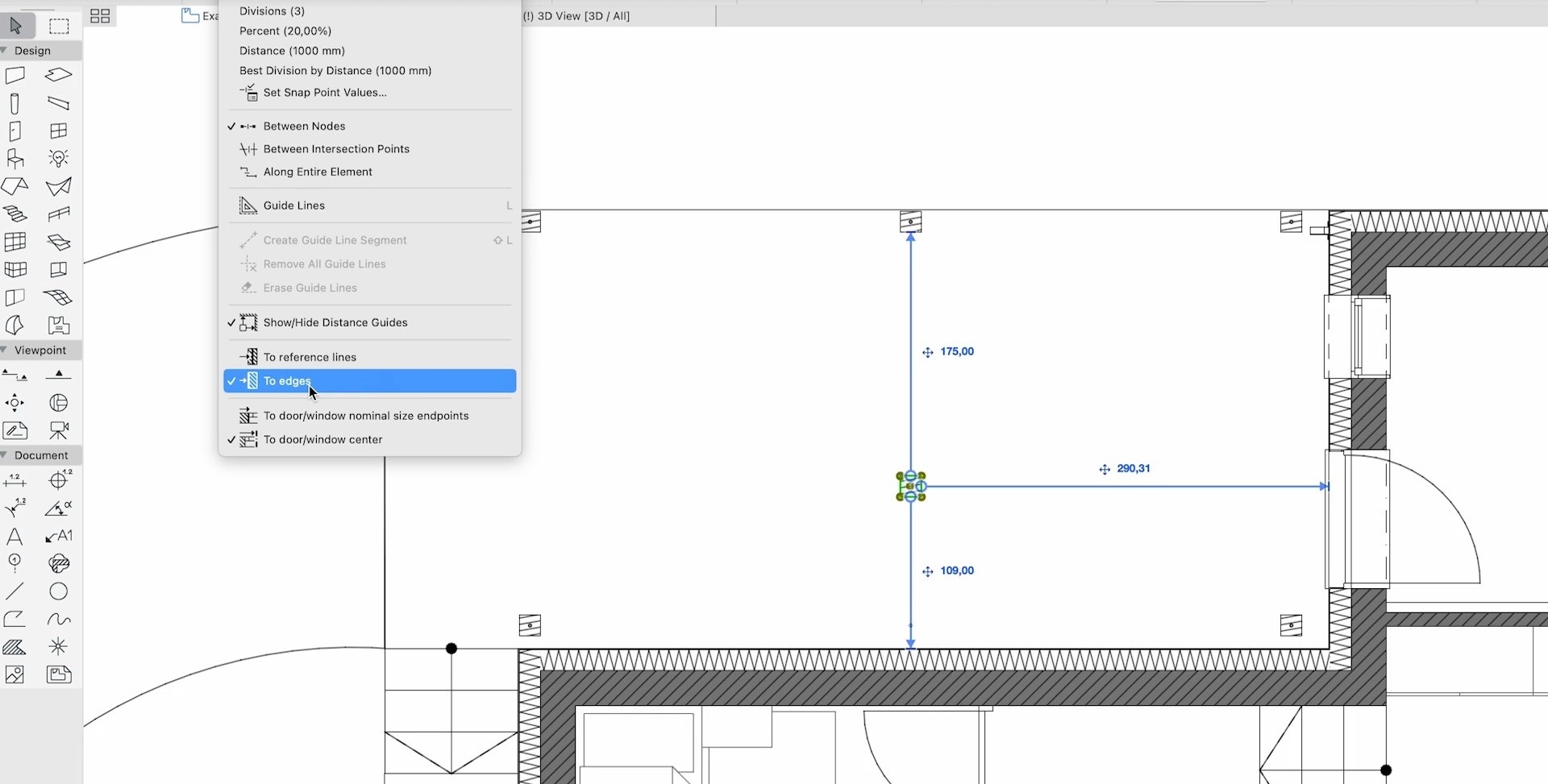Select the Worksheet tool
This screenshot has height=784, width=1548.
pyautogui.click(x=15, y=430)
